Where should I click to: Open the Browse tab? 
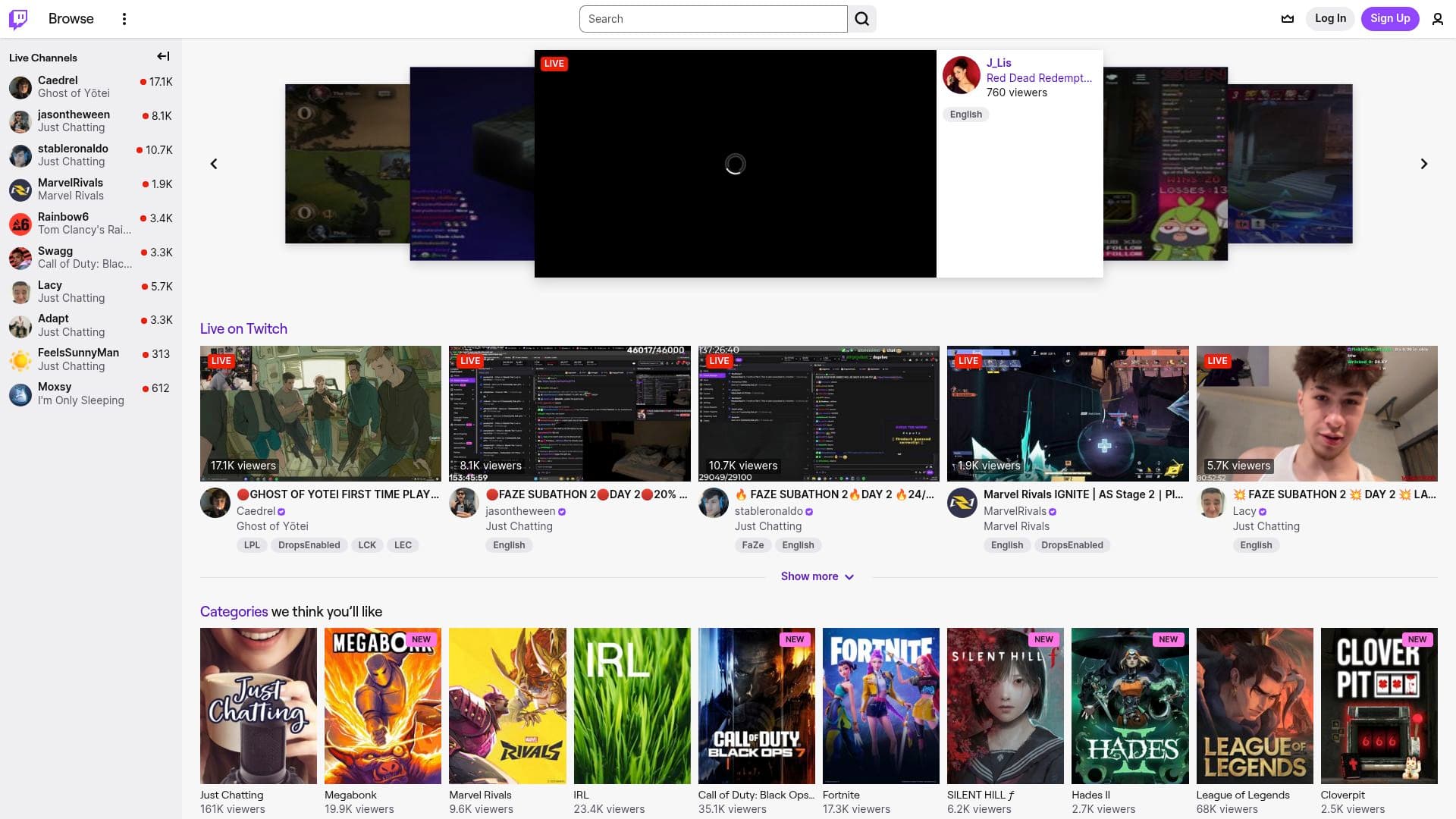pyautogui.click(x=71, y=19)
